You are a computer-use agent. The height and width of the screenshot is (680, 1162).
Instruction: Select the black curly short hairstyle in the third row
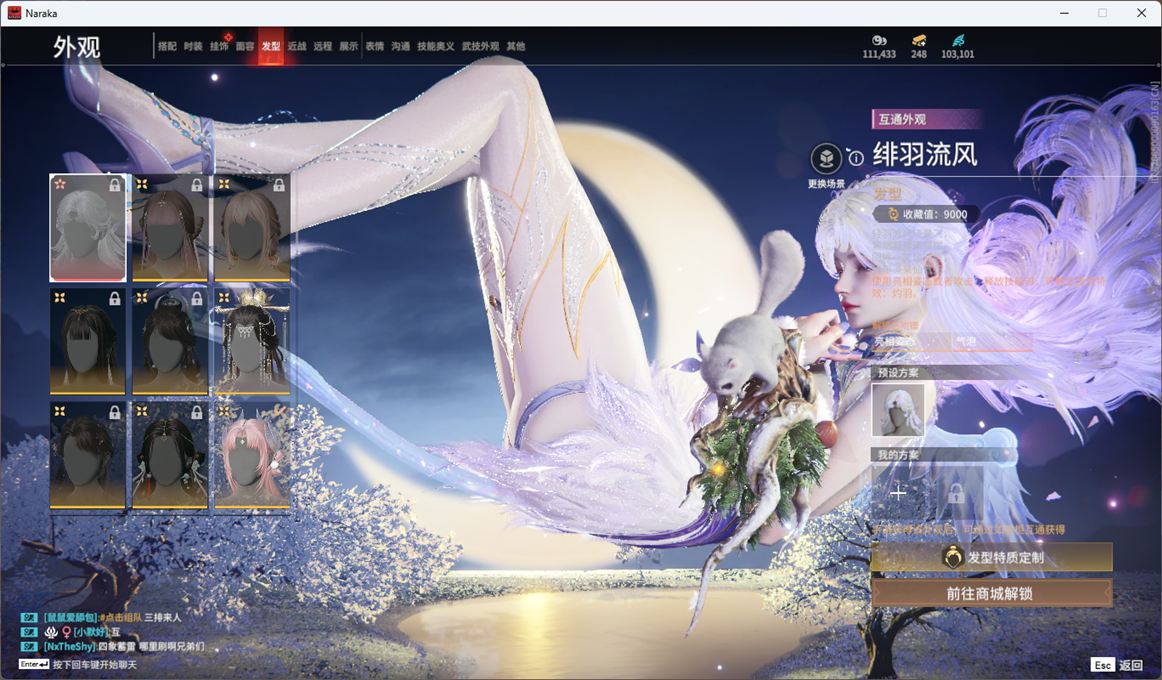[87, 455]
